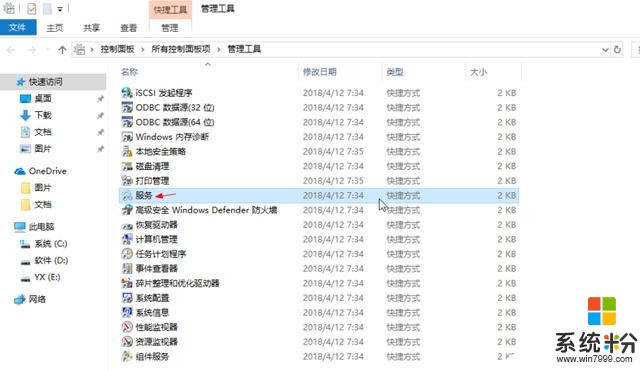
Task: Click the 任务计划程序 clock icon
Action: click(x=127, y=254)
